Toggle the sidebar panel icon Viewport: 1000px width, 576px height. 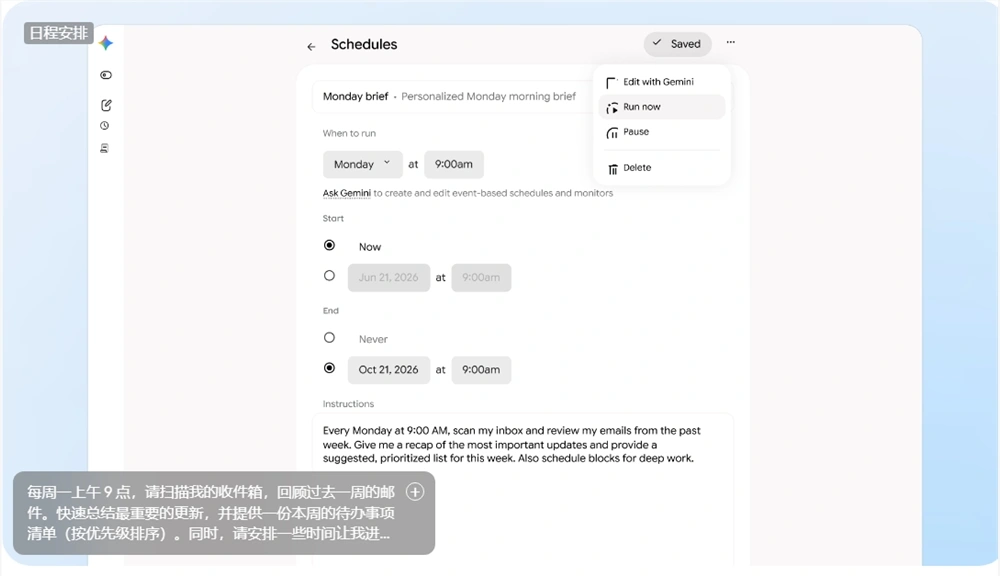click(106, 75)
